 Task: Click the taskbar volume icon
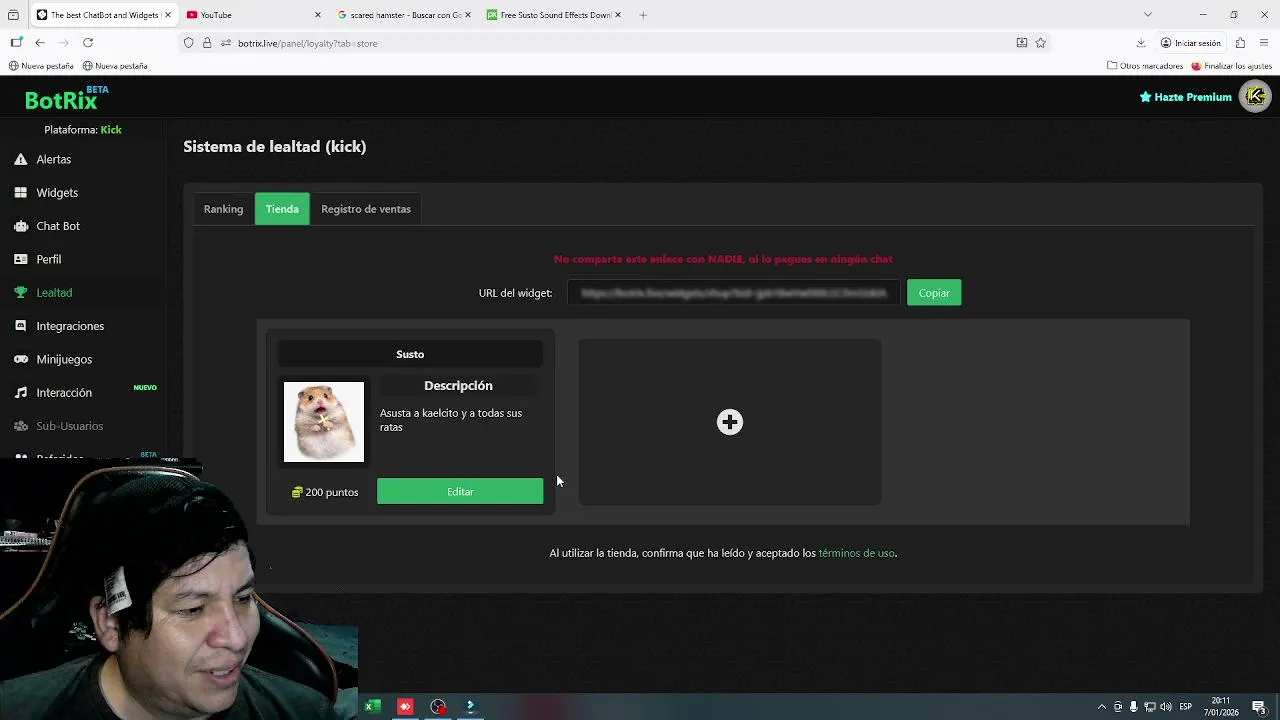click(x=1166, y=707)
